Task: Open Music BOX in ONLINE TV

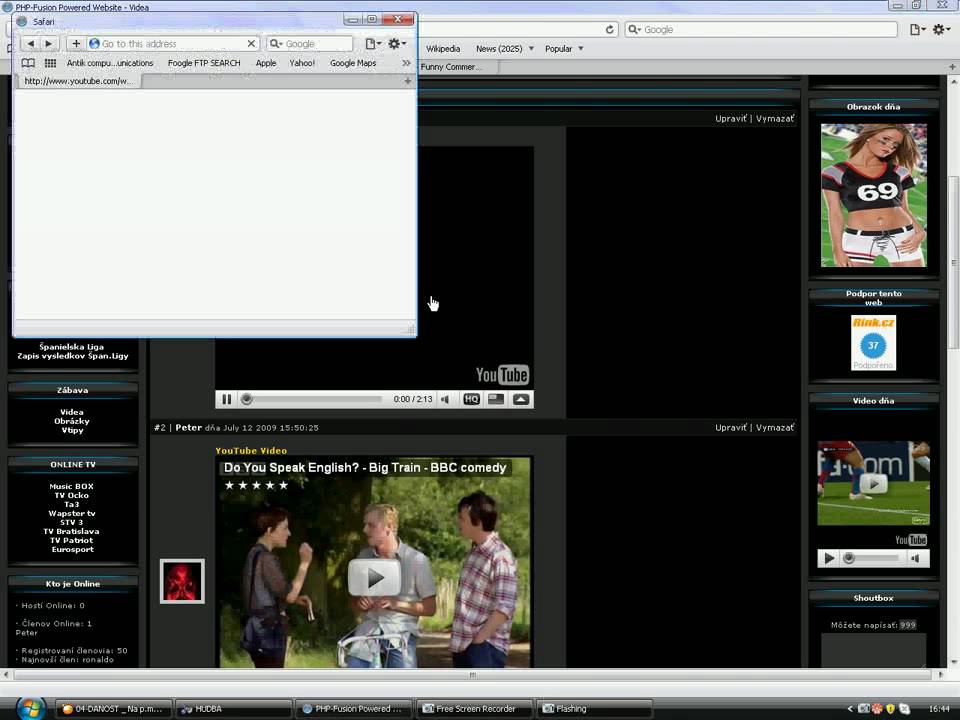Action: 72,486
